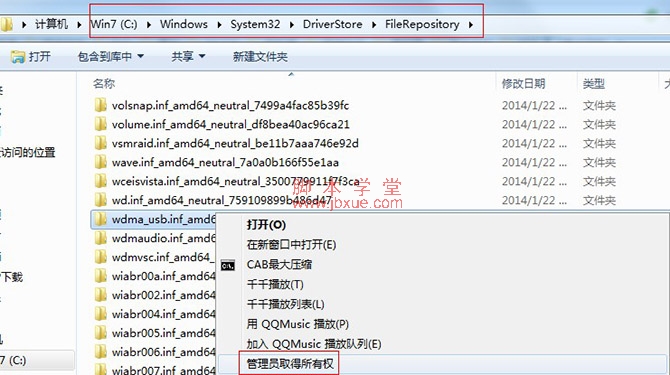Navigate to Windows breadcrumb

click(184, 24)
